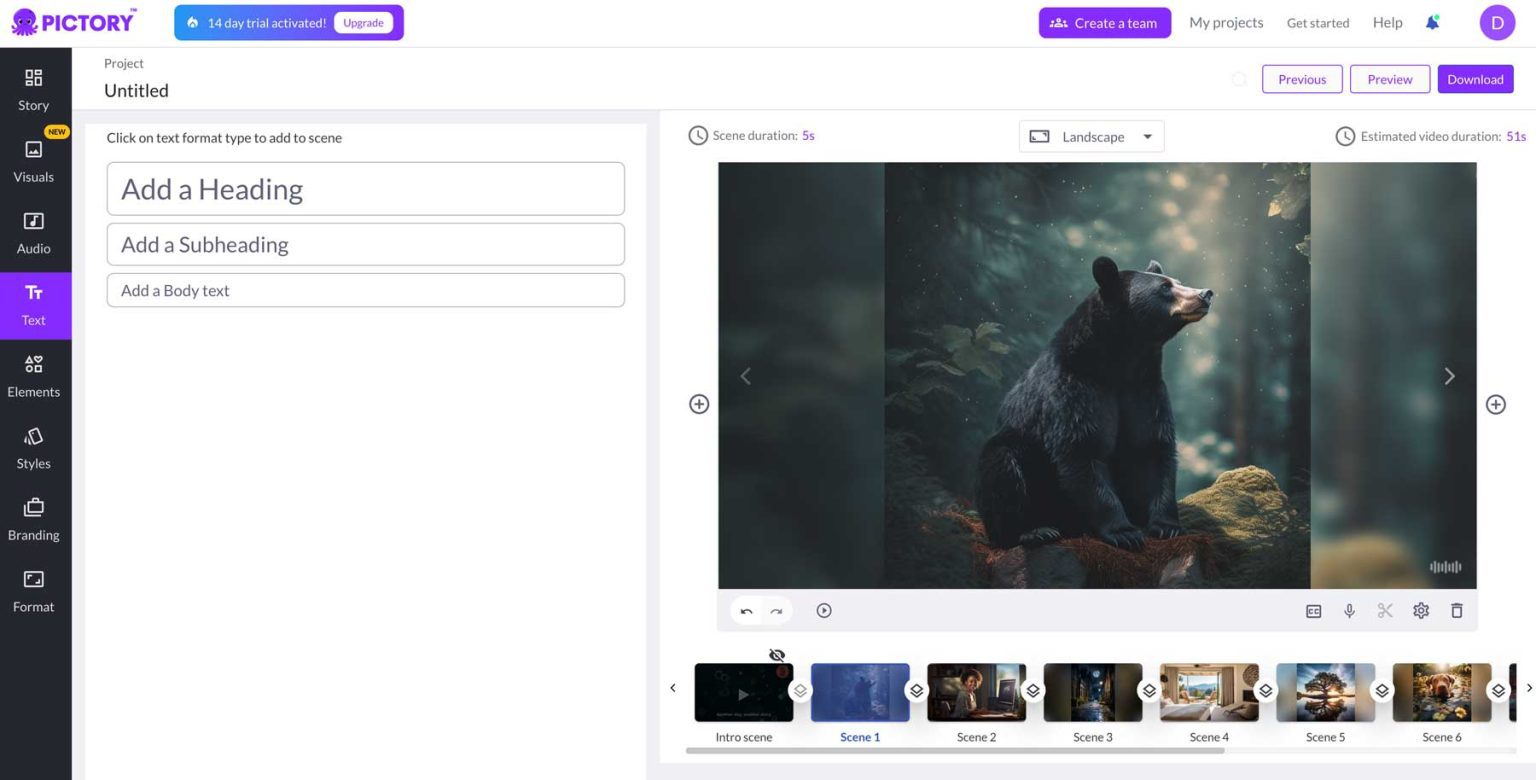Click the closed captions icon below preview

pos(1313,611)
